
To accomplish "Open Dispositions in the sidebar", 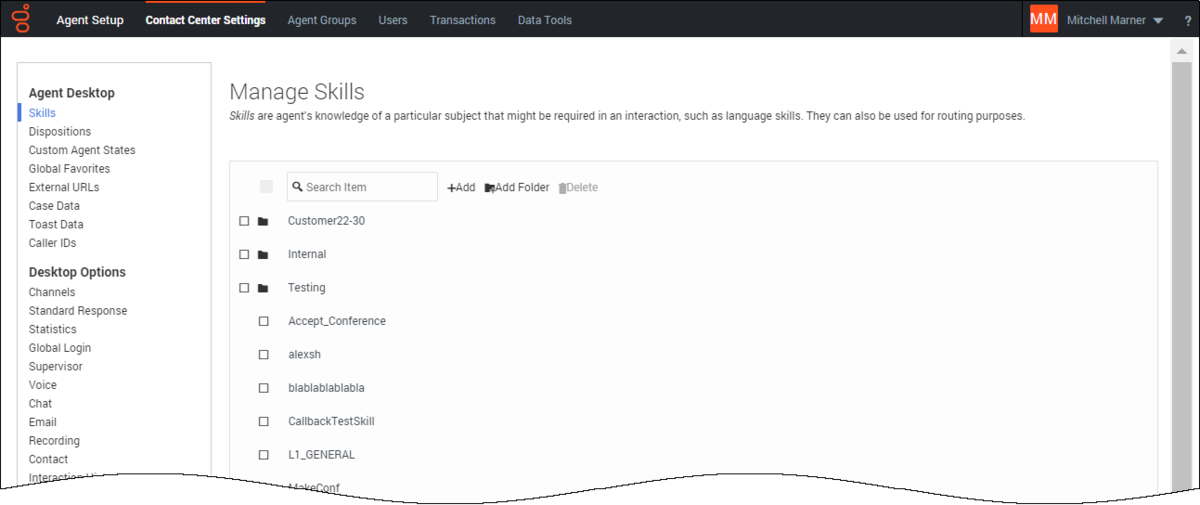I will click(x=60, y=131).
